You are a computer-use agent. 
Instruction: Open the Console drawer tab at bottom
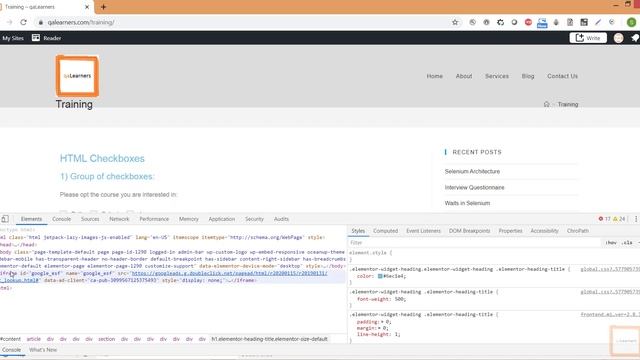(11, 350)
